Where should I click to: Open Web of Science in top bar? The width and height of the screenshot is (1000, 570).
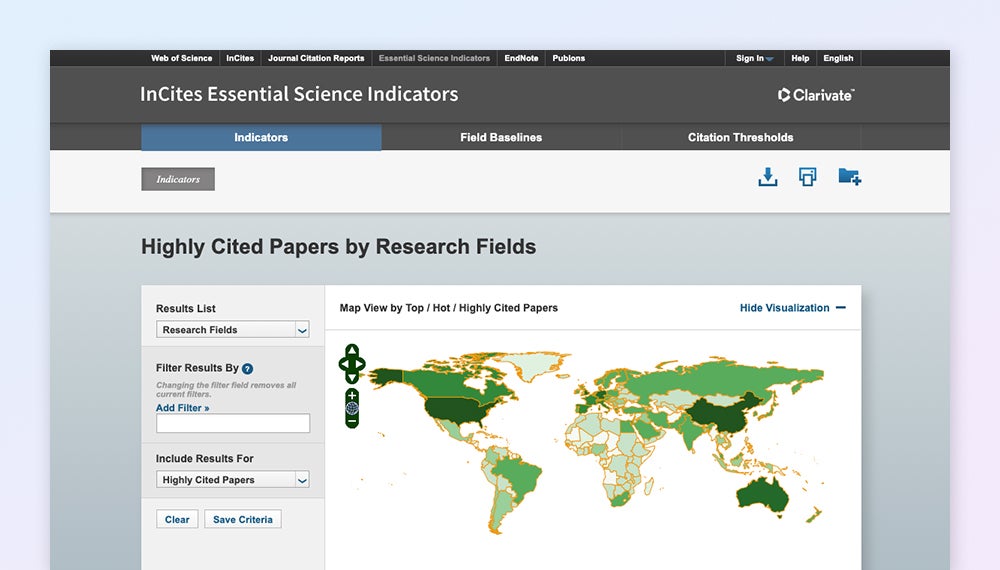pyautogui.click(x=182, y=58)
